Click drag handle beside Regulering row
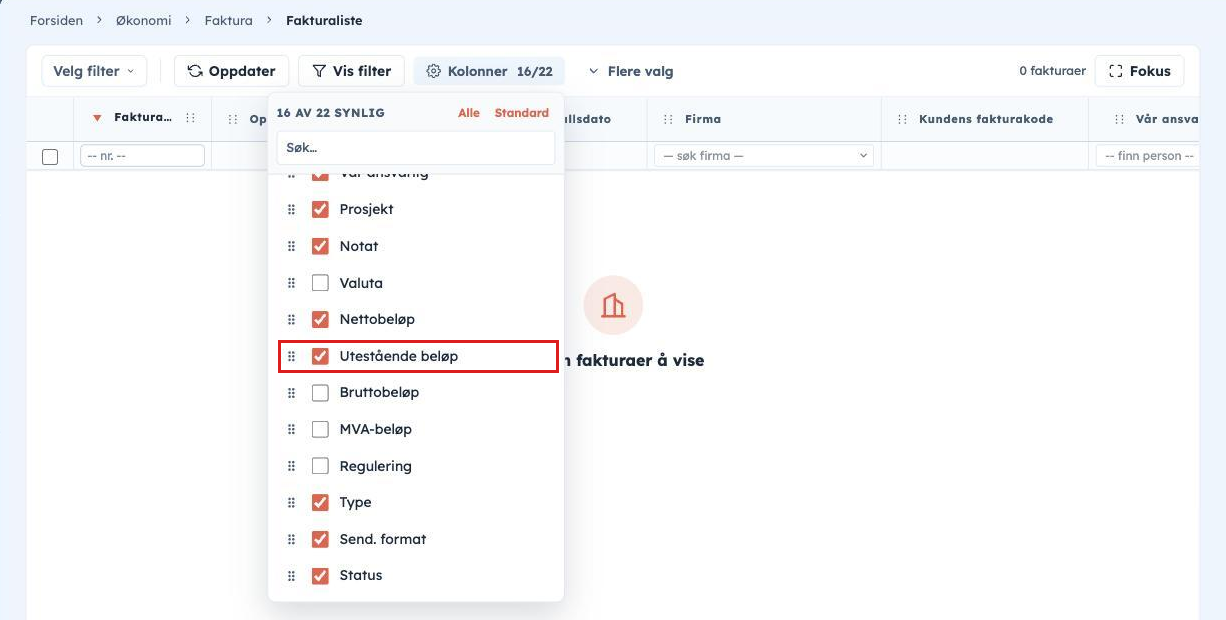This screenshot has width=1226, height=620. tap(292, 466)
